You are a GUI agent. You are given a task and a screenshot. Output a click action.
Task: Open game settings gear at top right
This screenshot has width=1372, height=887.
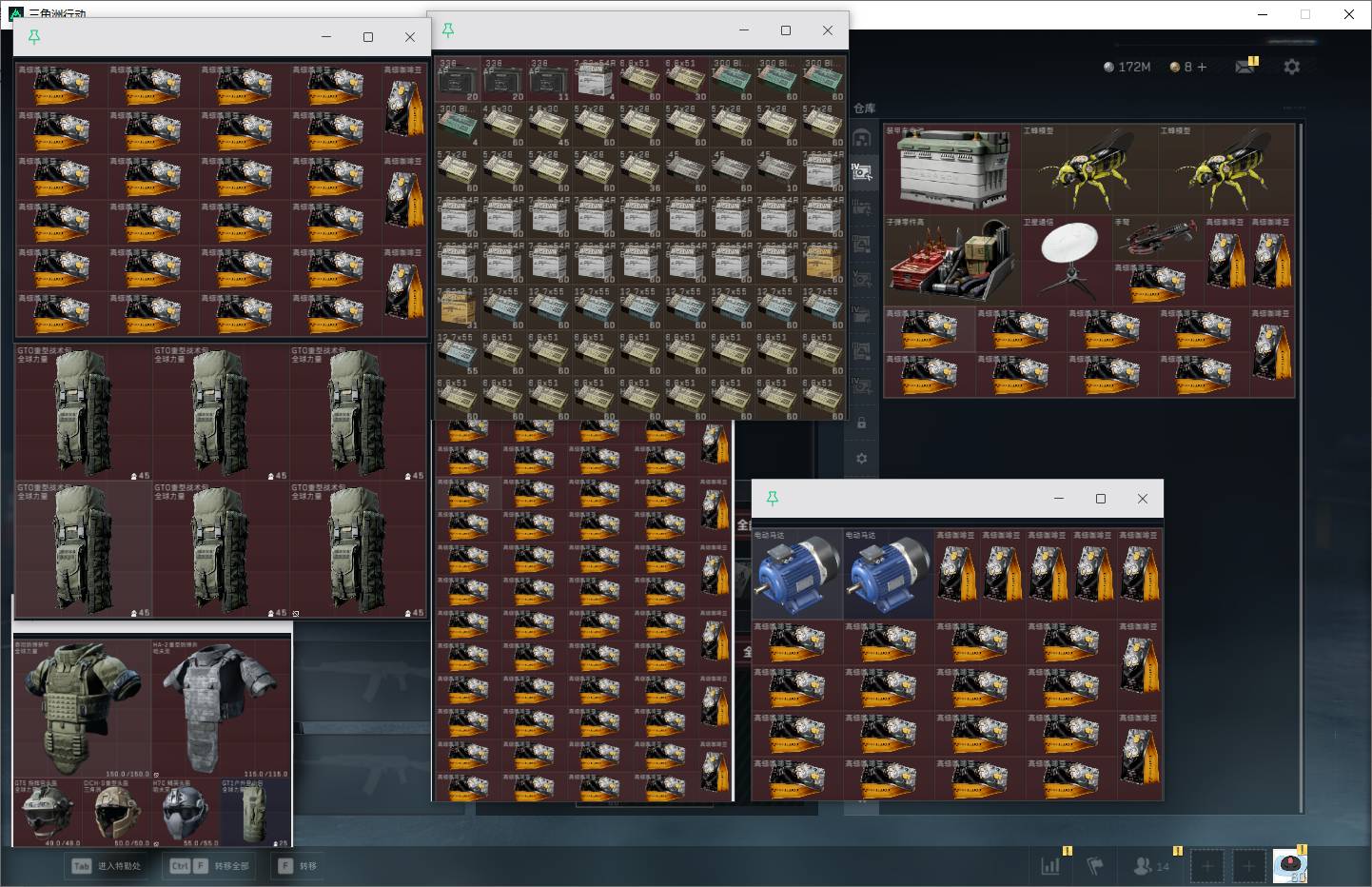[1291, 67]
